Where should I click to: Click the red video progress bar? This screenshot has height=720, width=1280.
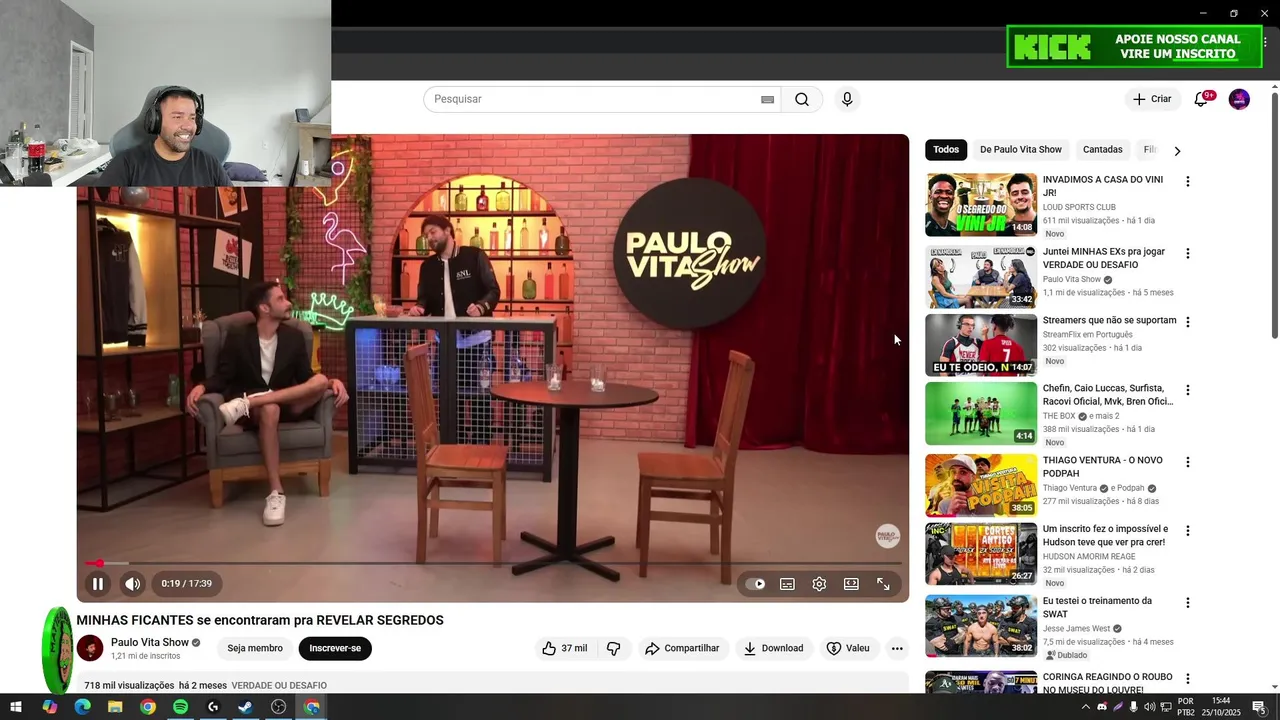coord(493,563)
